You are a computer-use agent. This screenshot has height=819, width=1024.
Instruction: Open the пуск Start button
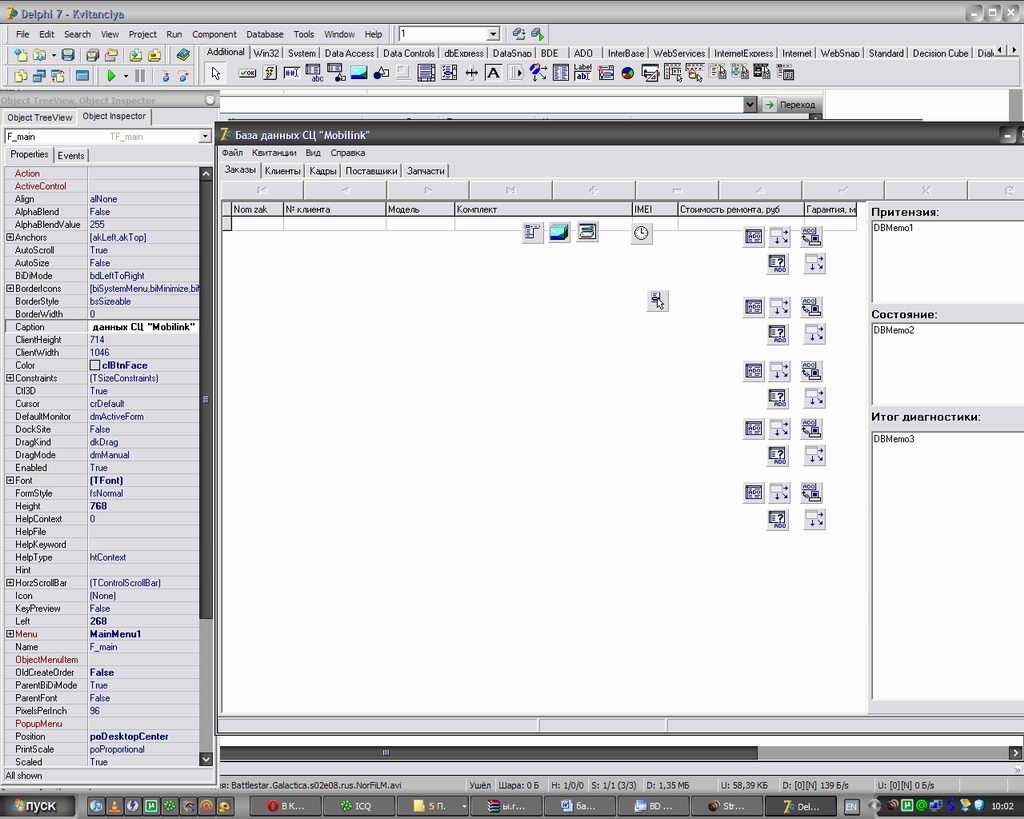point(37,806)
